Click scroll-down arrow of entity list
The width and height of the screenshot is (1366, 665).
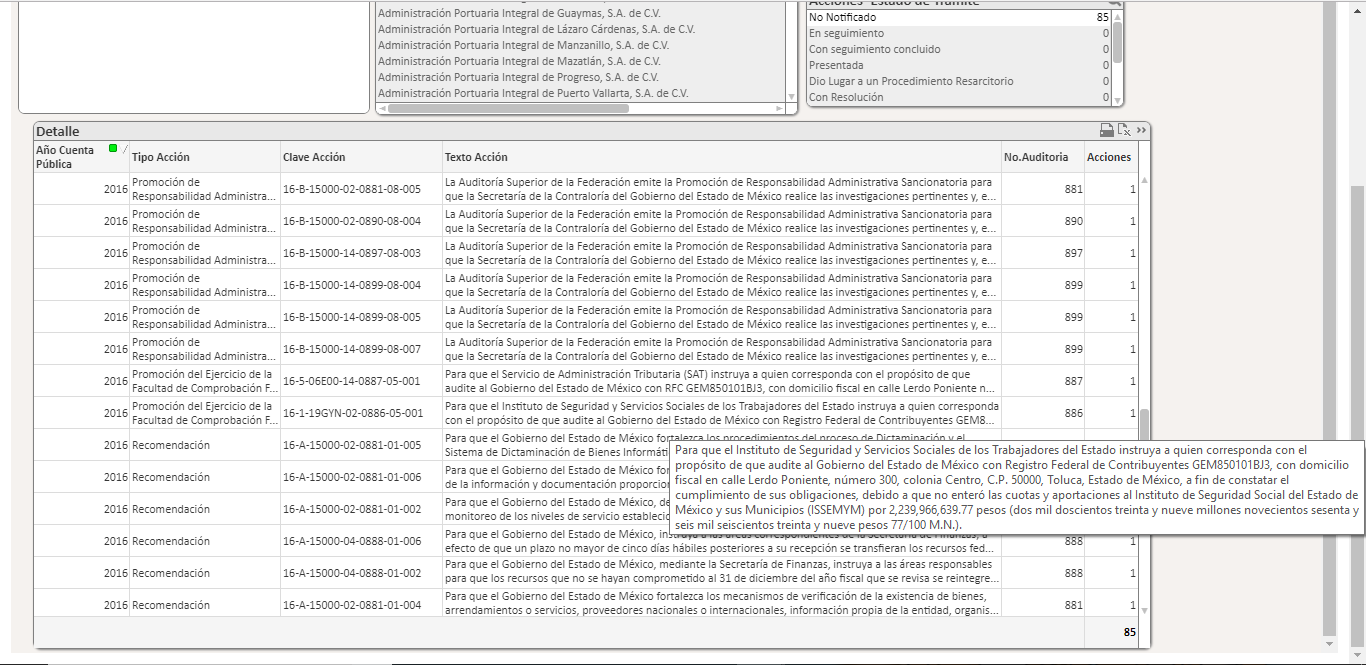(x=792, y=97)
